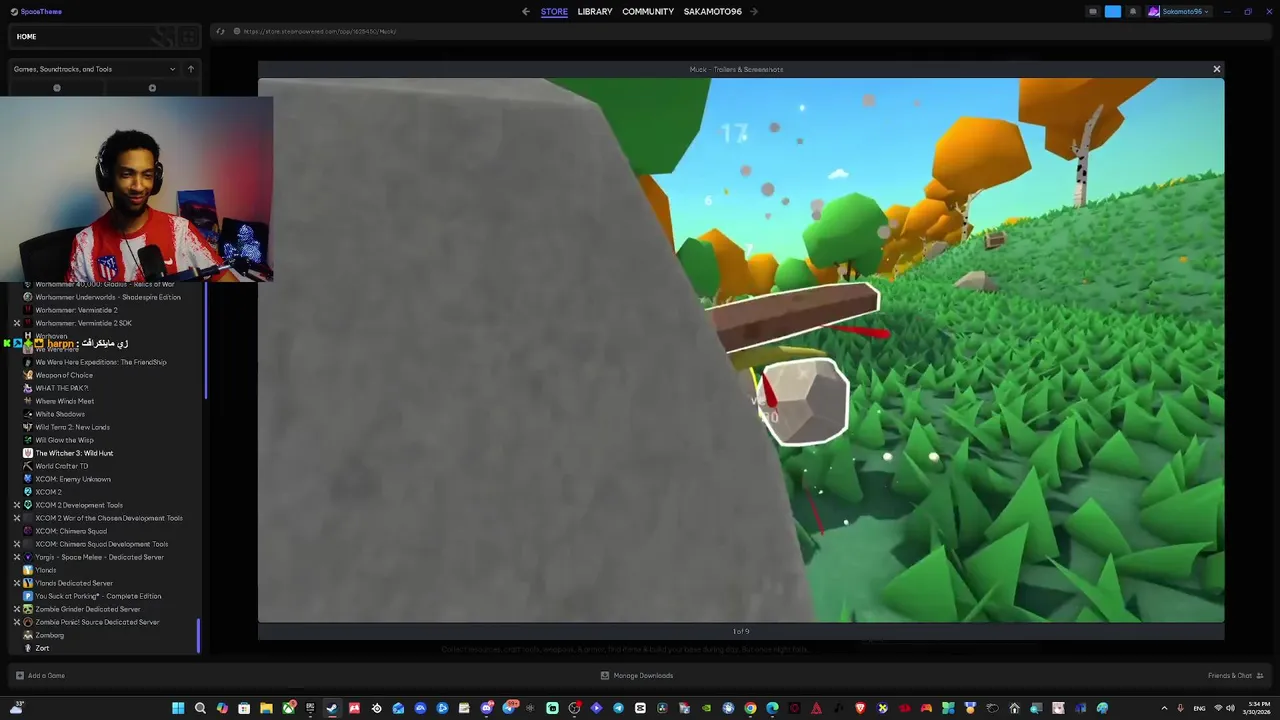Click the XCOM 2 game icon
This screenshot has height=720, width=1280.
pyautogui.click(x=28, y=492)
